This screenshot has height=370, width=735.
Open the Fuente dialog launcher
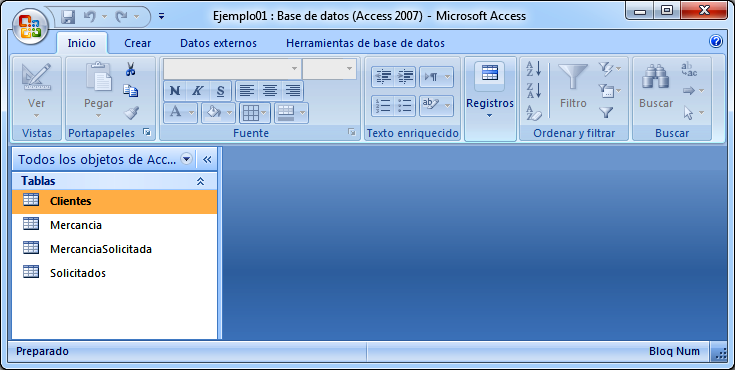tap(352, 133)
